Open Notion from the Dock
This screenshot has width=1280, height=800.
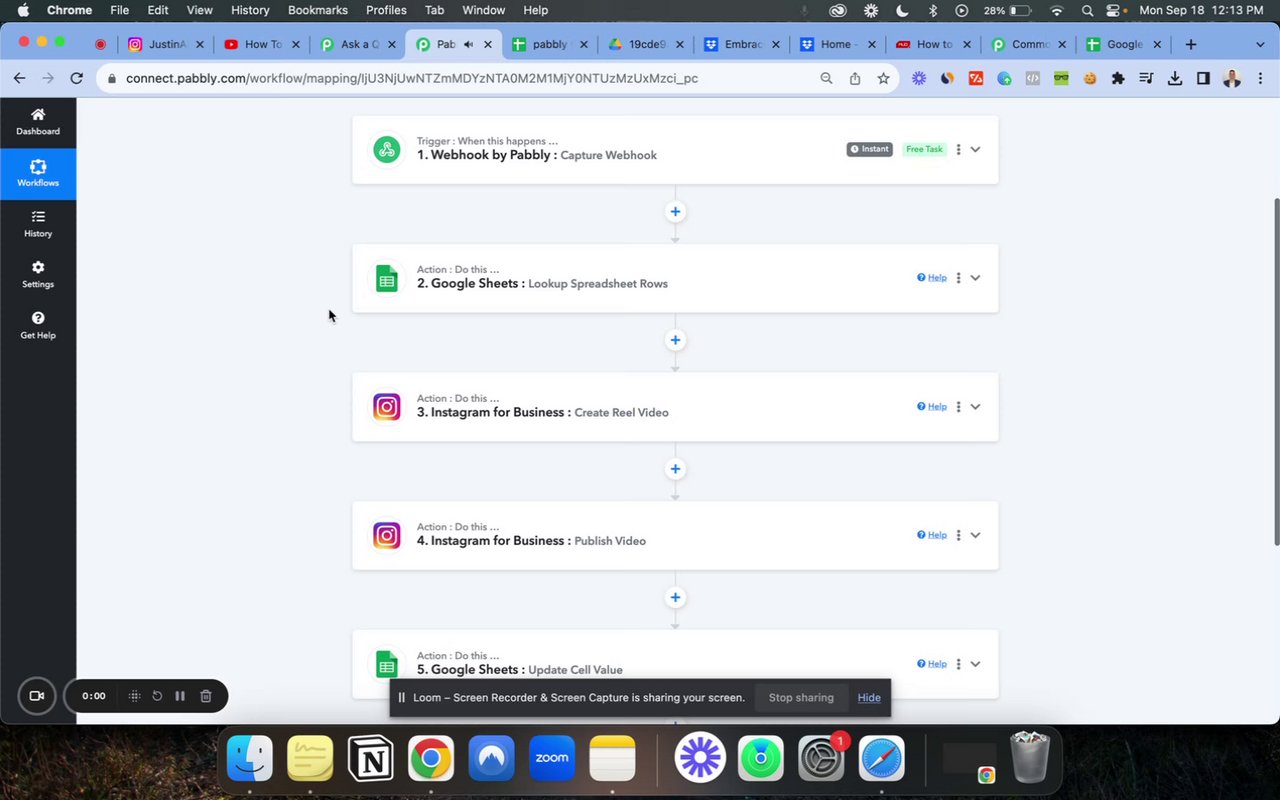pyautogui.click(x=370, y=760)
